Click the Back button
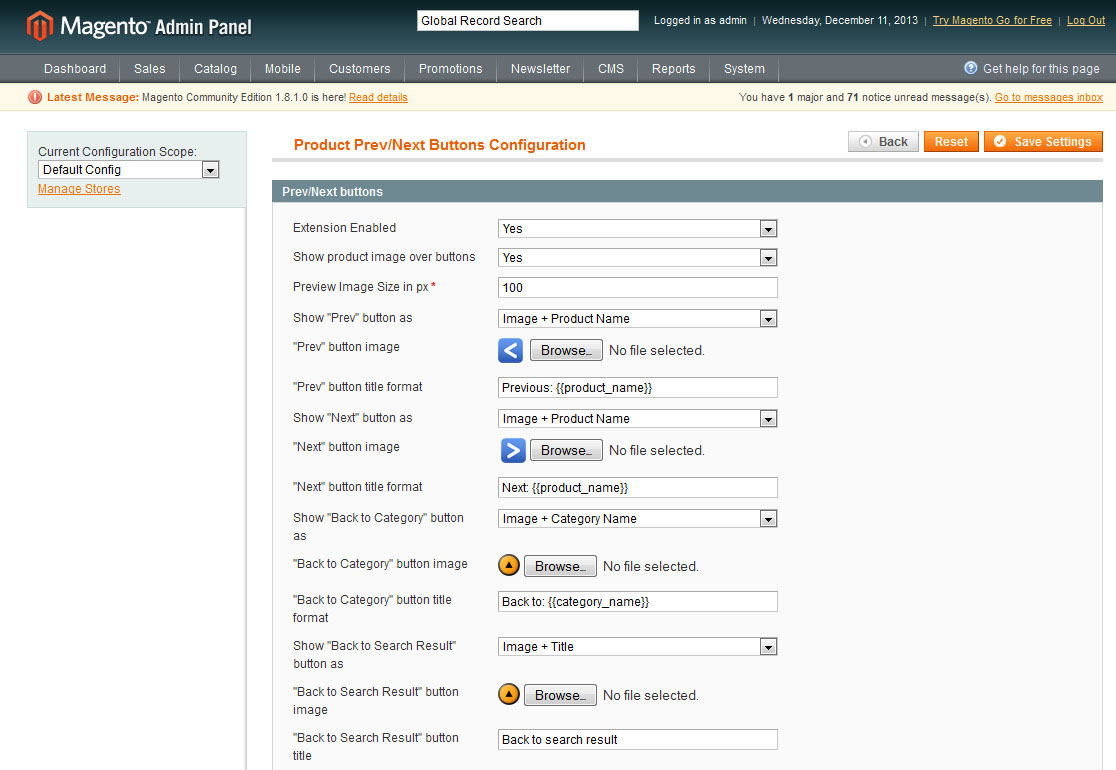This screenshot has height=770, width=1116. tap(883, 142)
